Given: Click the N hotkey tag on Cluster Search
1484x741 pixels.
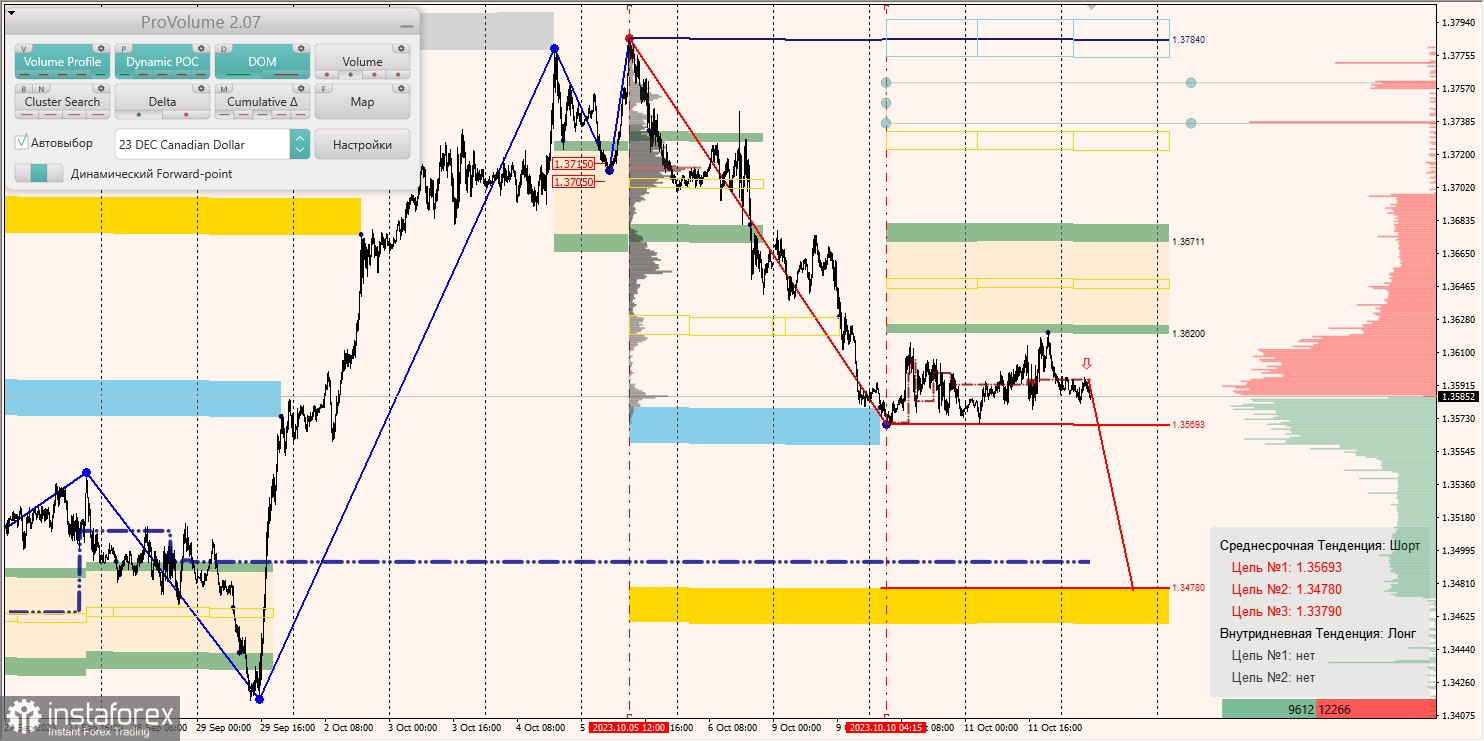Looking at the screenshot, I should (41, 88).
